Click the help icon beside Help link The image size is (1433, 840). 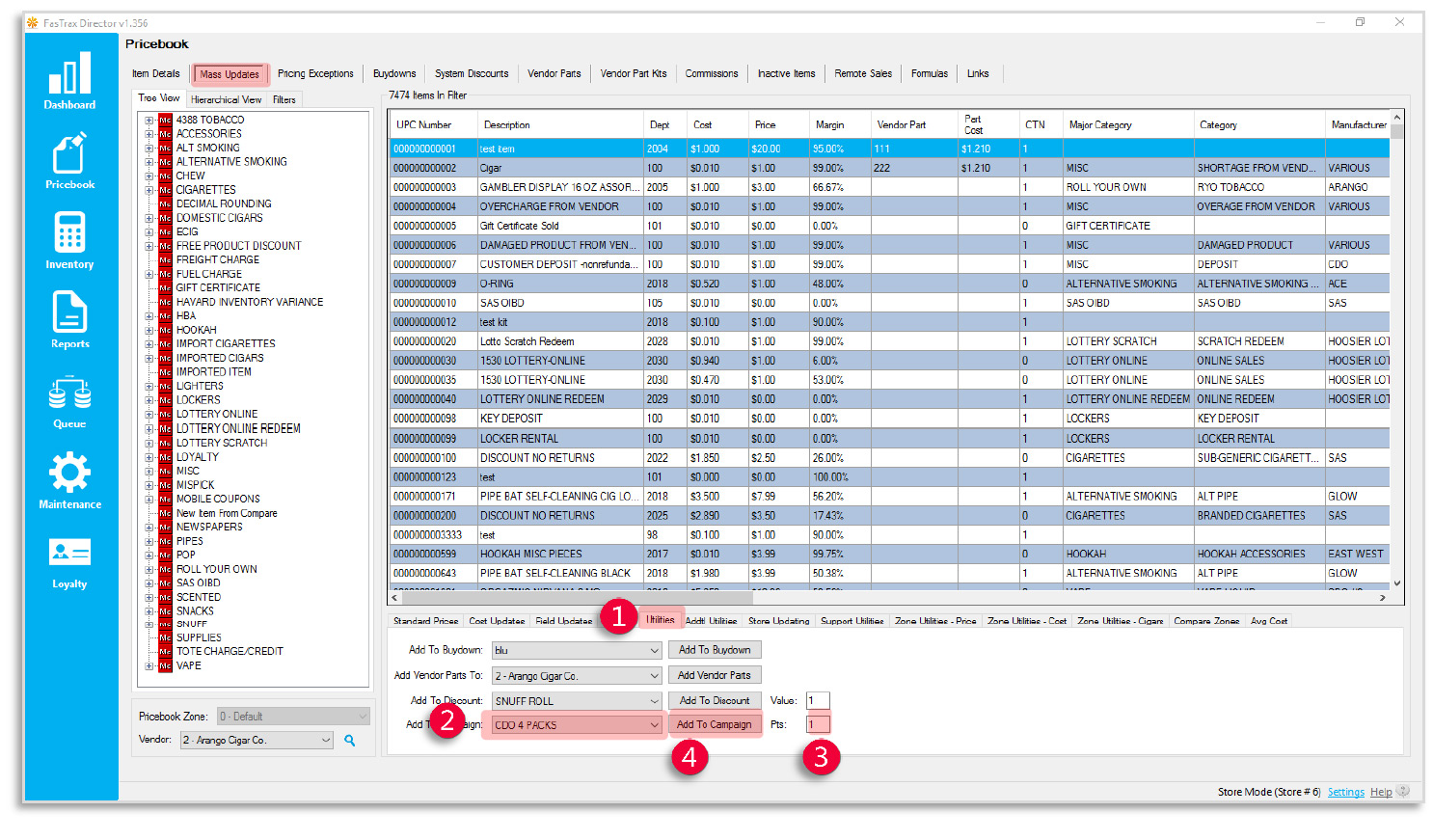(1403, 791)
